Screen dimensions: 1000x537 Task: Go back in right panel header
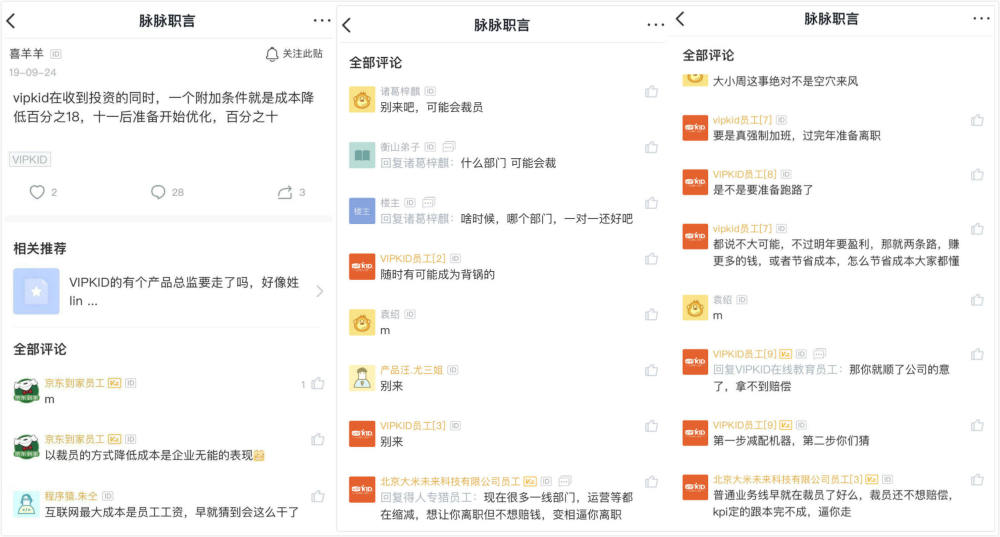click(680, 19)
